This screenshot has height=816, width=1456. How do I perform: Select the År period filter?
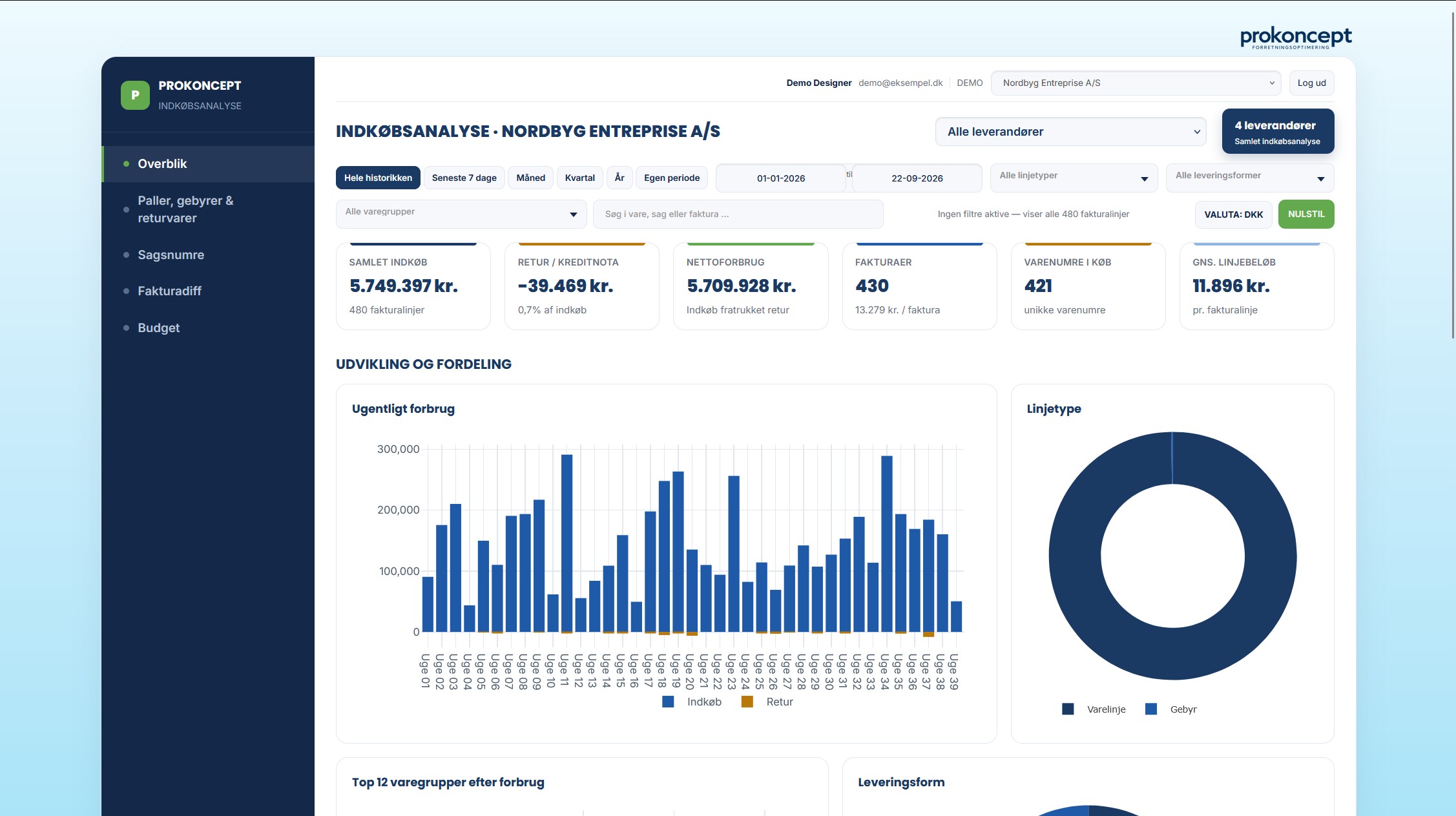click(619, 178)
